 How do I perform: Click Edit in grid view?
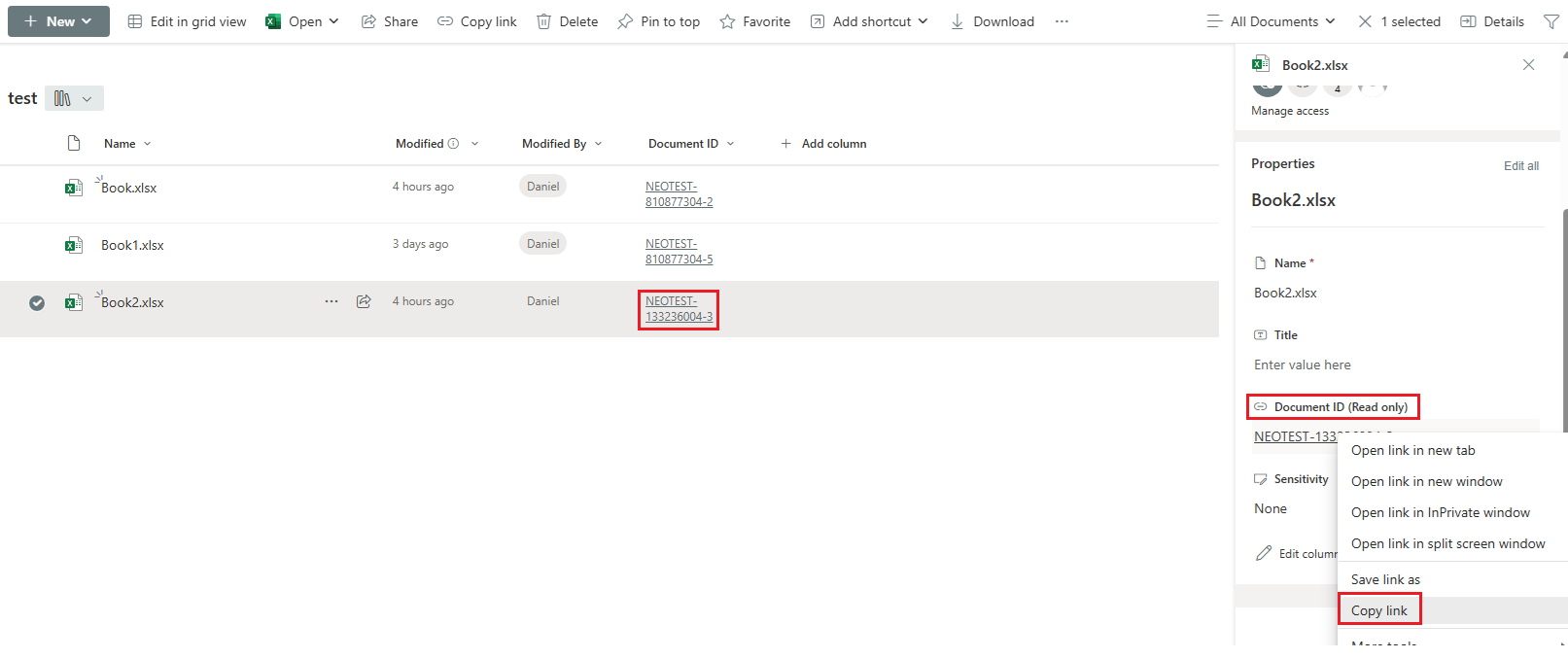point(187,21)
